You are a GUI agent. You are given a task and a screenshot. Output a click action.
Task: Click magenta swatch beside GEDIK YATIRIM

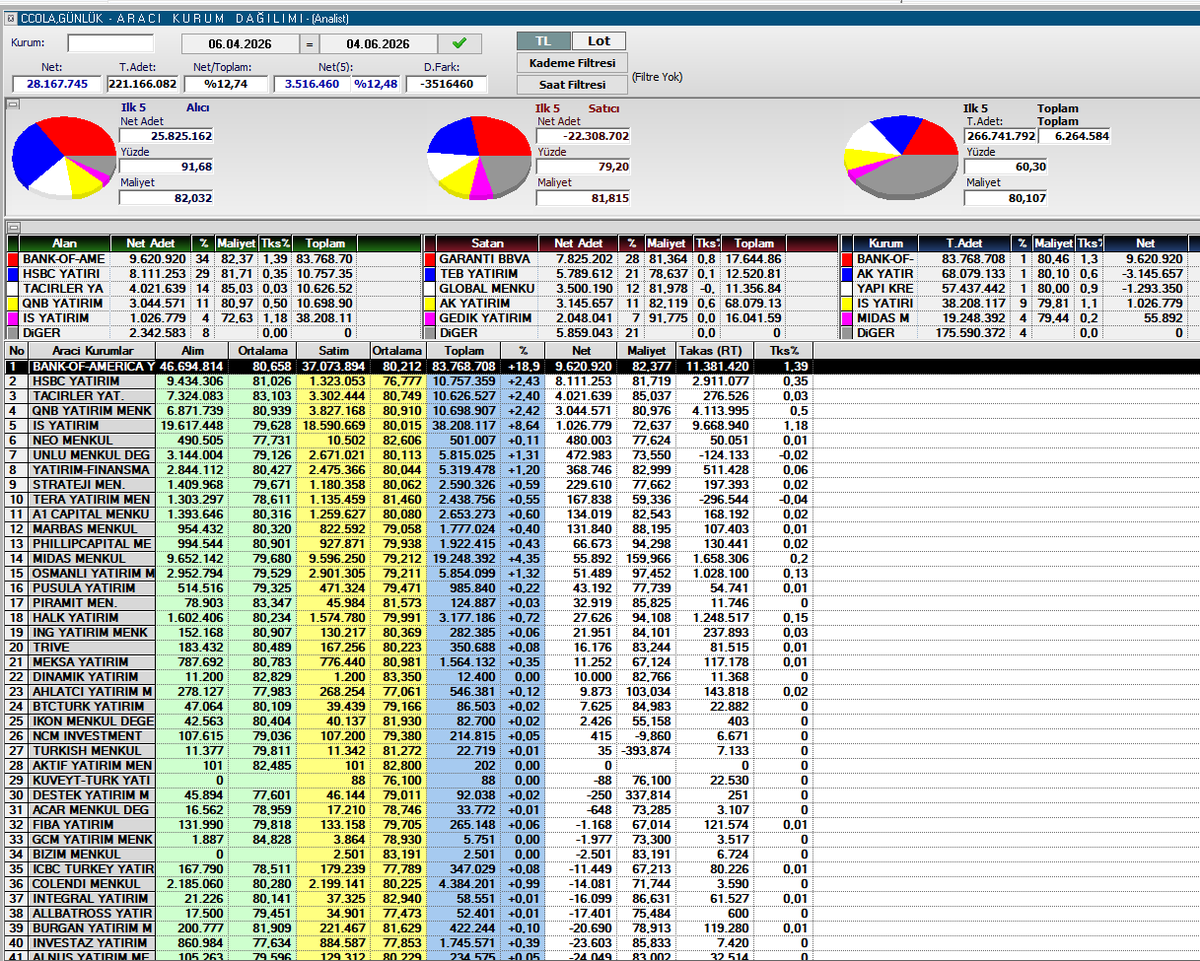[430, 318]
